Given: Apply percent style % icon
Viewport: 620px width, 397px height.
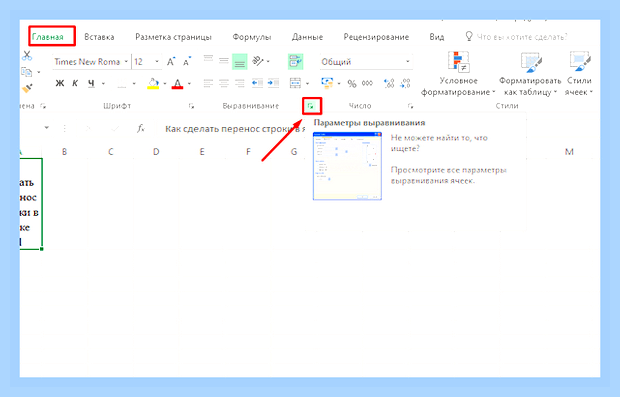Looking at the screenshot, I should [x=352, y=83].
